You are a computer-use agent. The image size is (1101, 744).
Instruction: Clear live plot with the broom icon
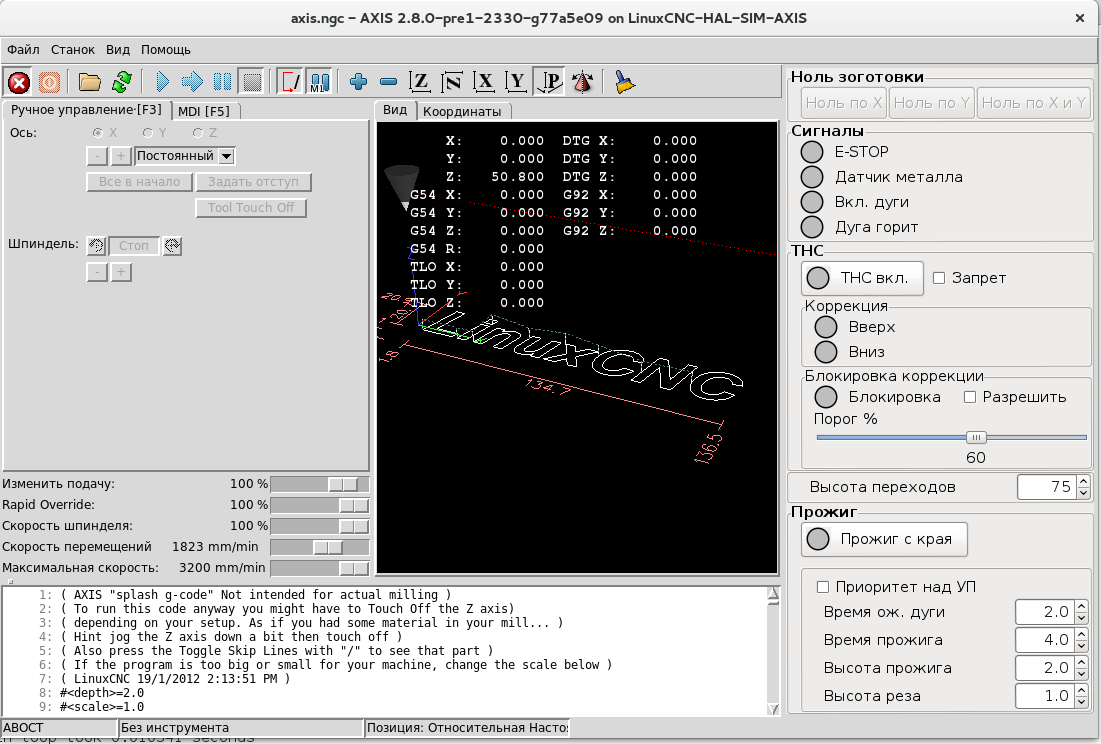point(625,82)
